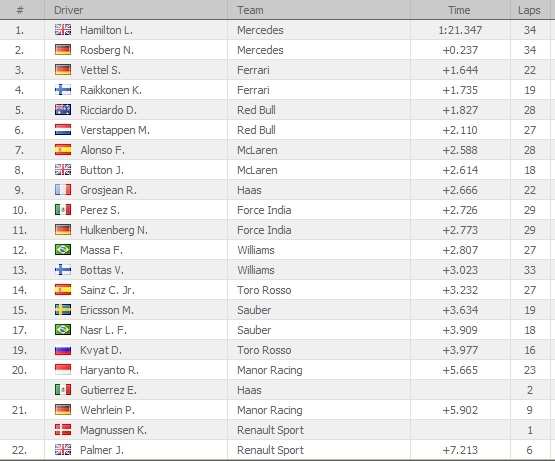555x461 pixels.
Task: Click the Russian flag beside Kvyat D.
Action: tap(63, 350)
